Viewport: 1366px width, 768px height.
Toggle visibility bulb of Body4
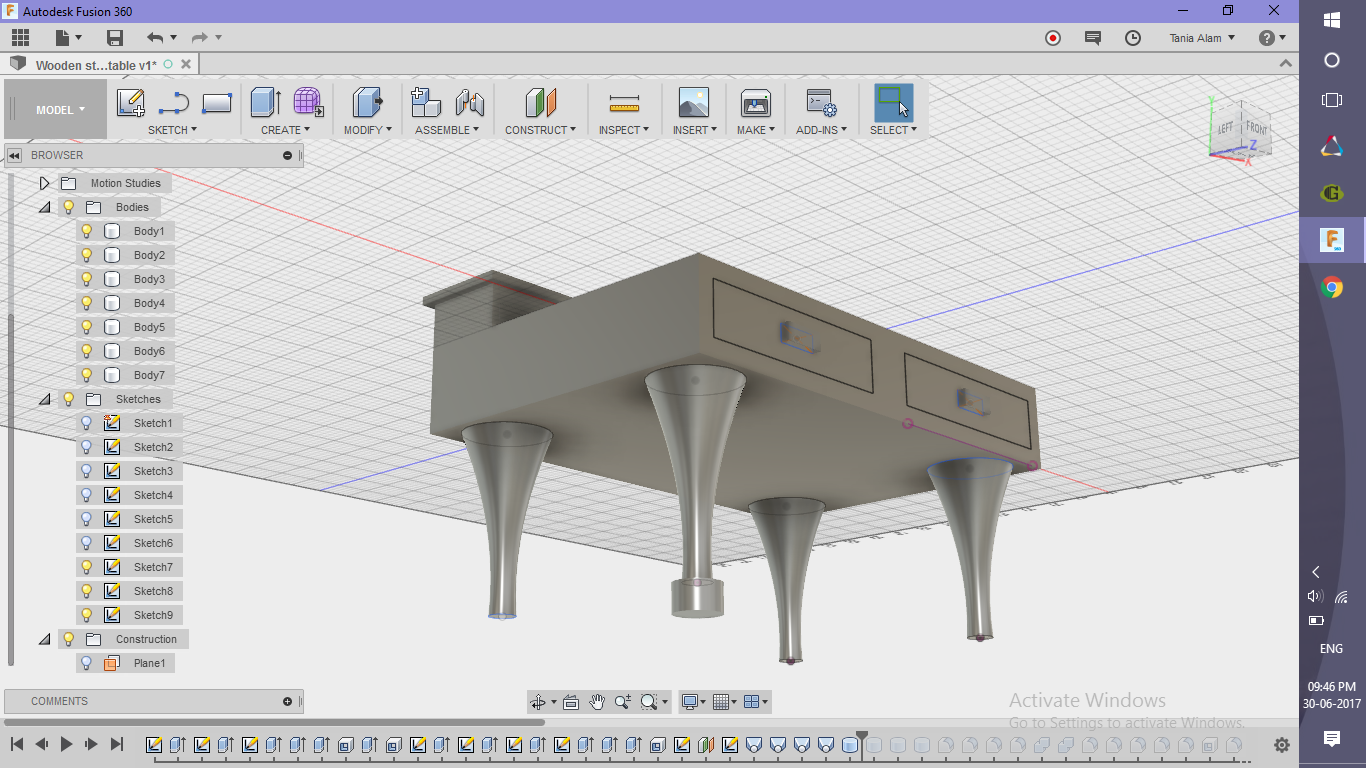[x=87, y=303]
